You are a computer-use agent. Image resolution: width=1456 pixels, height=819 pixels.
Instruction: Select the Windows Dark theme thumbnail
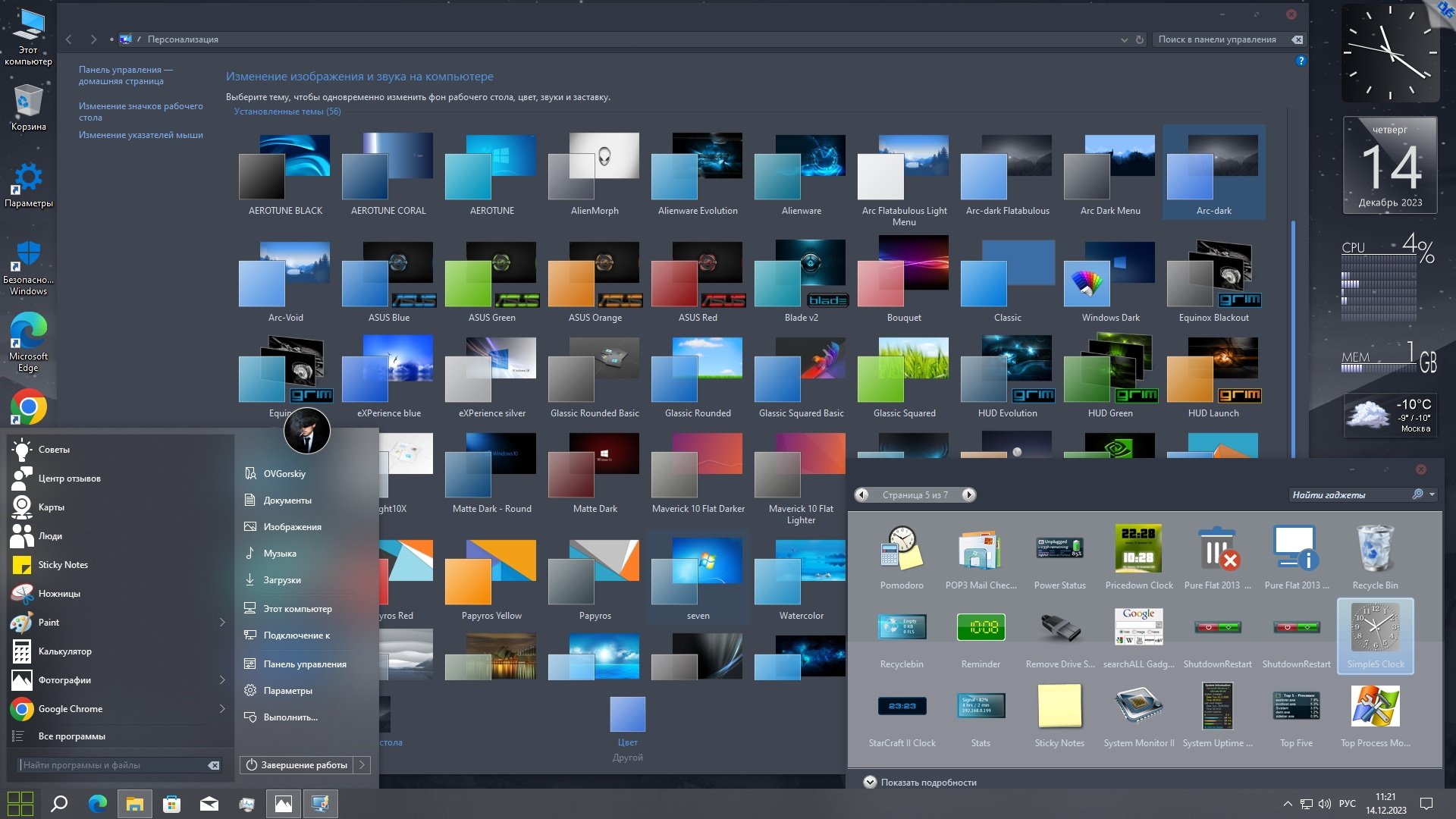tap(1108, 278)
